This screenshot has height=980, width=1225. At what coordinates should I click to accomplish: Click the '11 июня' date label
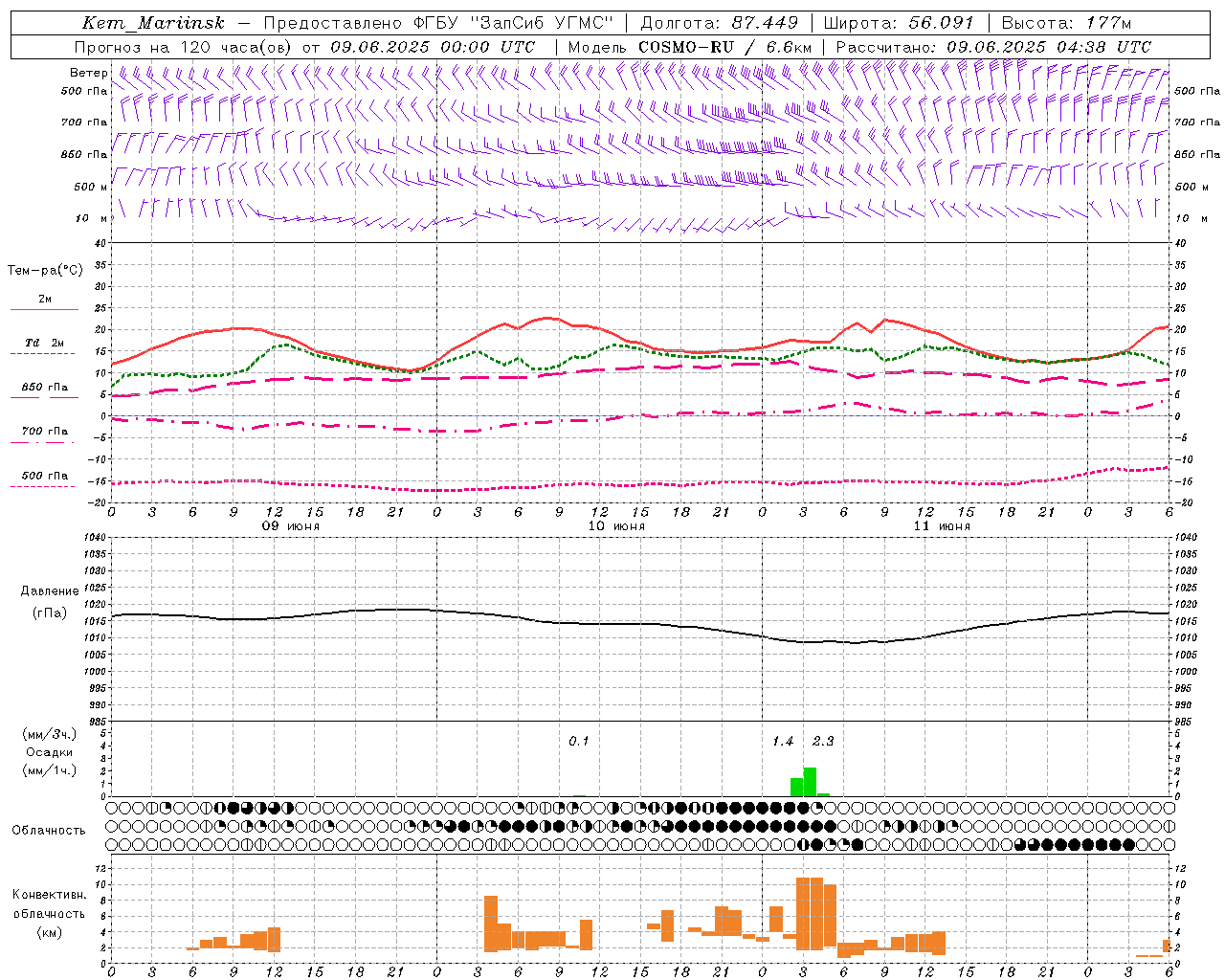click(942, 525)
